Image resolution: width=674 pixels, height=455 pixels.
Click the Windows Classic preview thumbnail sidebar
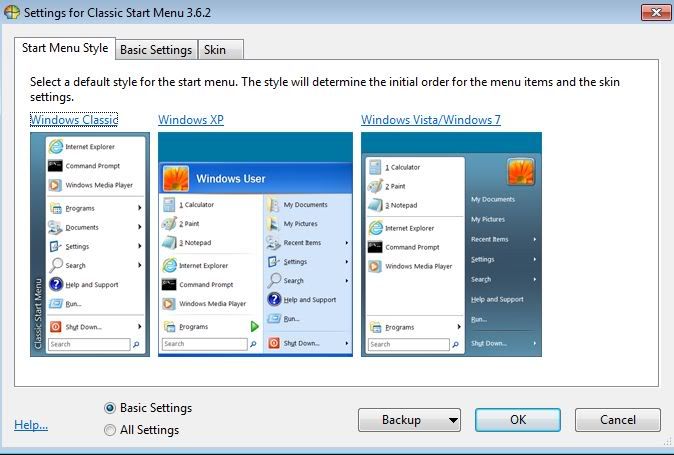tap(38, 245)
